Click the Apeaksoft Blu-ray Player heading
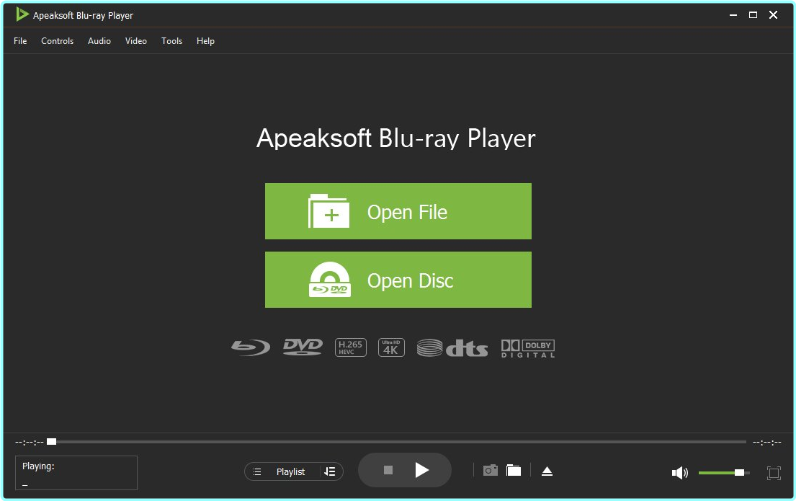Image resolution: width=796 pixels, height=501 pixels. (x=396, y=138)
